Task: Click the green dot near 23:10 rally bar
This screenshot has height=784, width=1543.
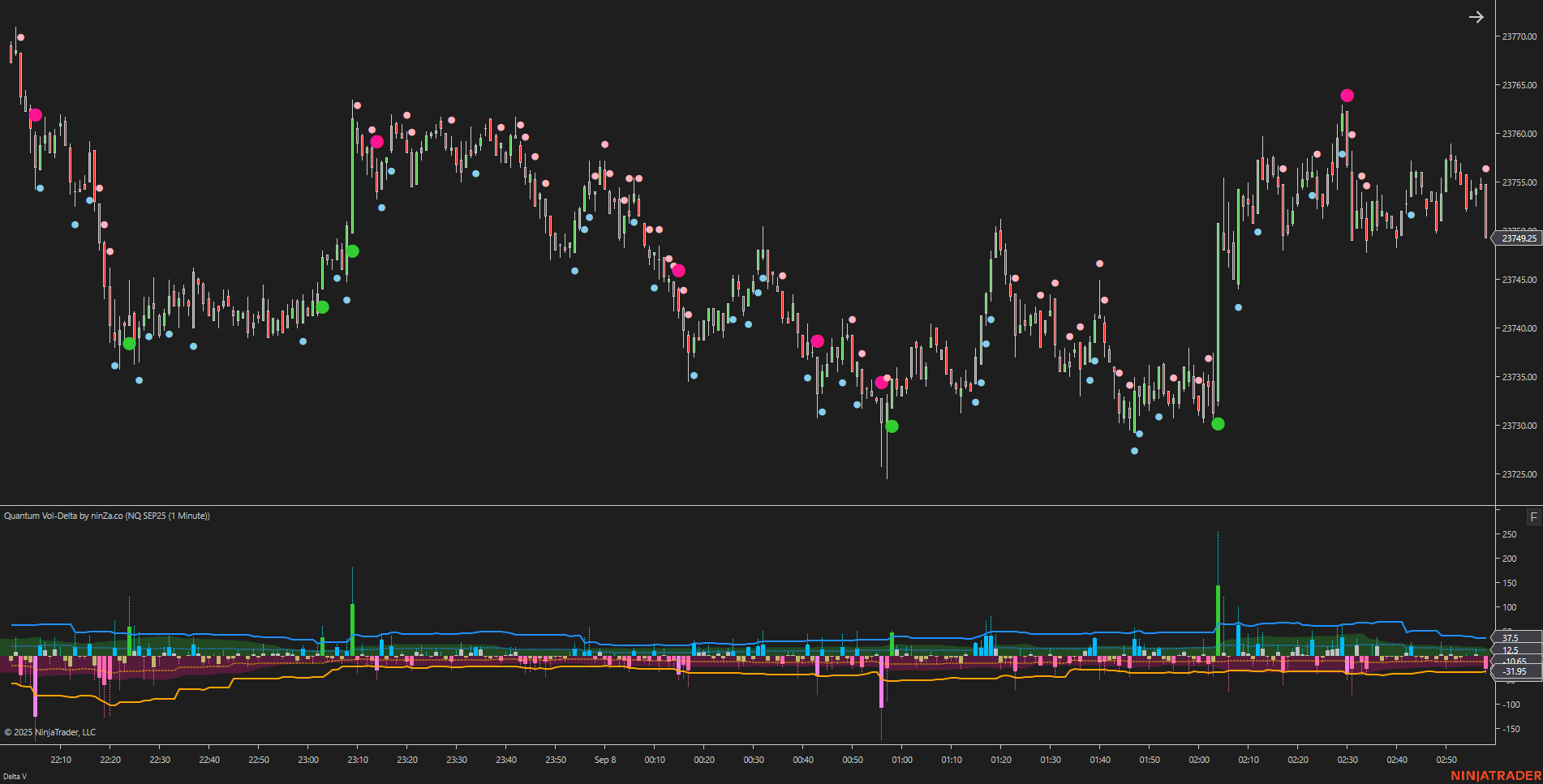Action: point(353,251)
